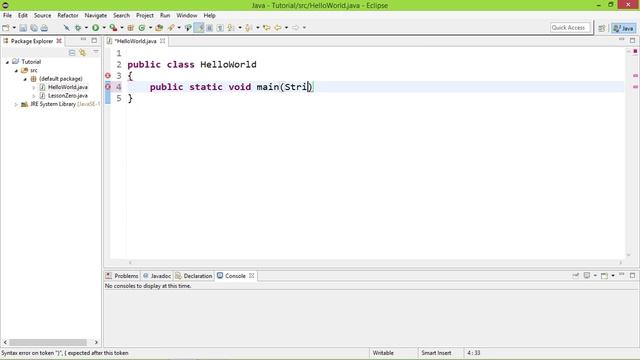Select the HelloWorld.java editor tab
The width and height of the screenshot is (640, 360).
point(136,41)
